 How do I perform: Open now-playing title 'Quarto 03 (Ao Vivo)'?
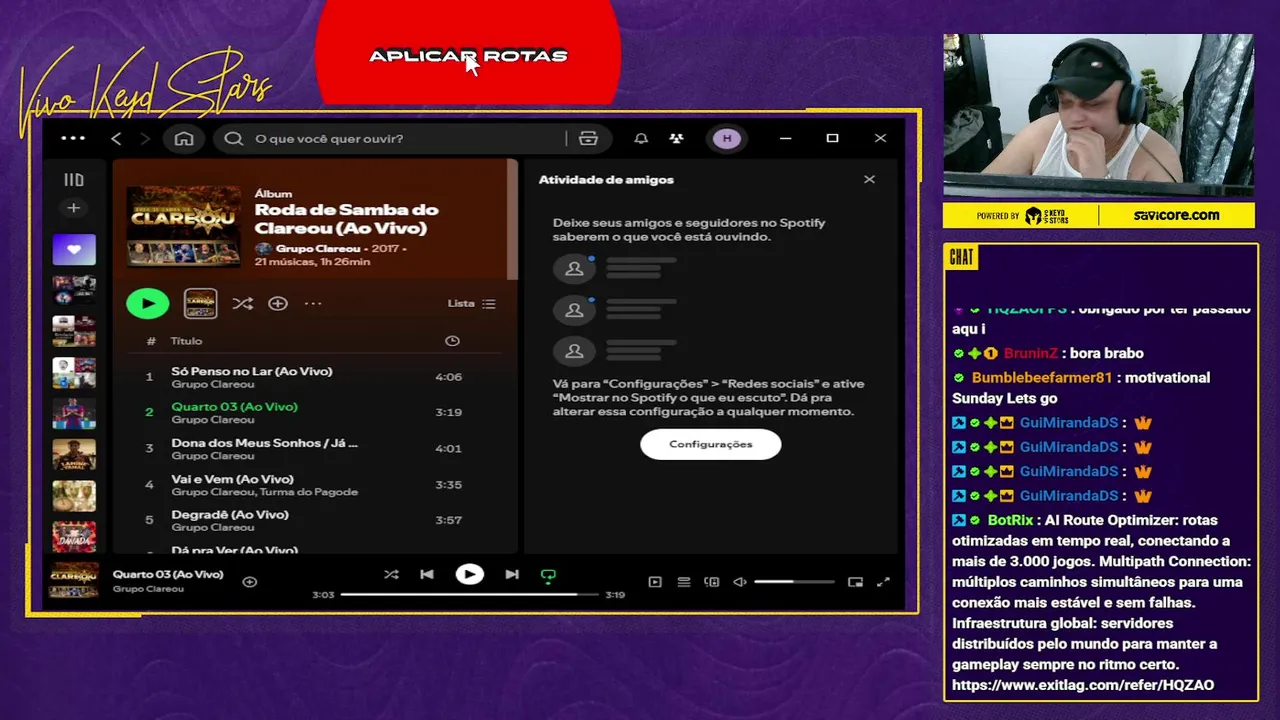[168, 574]
